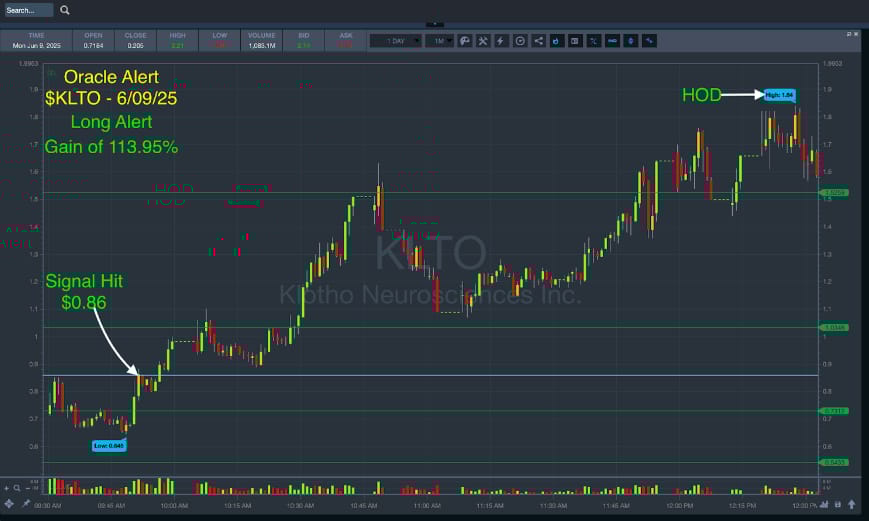
Task: Click the minus zoom-out icon at chart bottom
Action: [x=28, y=488]
